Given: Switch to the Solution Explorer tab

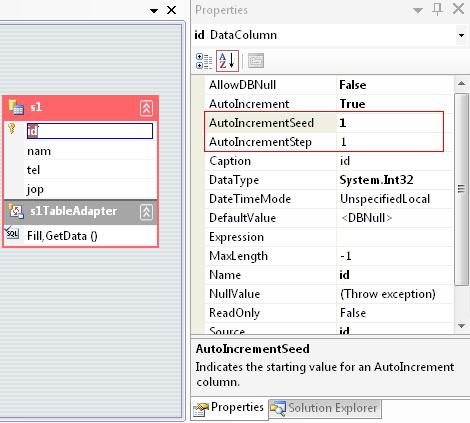Looking at the screenshot, I should click(325, 408).
